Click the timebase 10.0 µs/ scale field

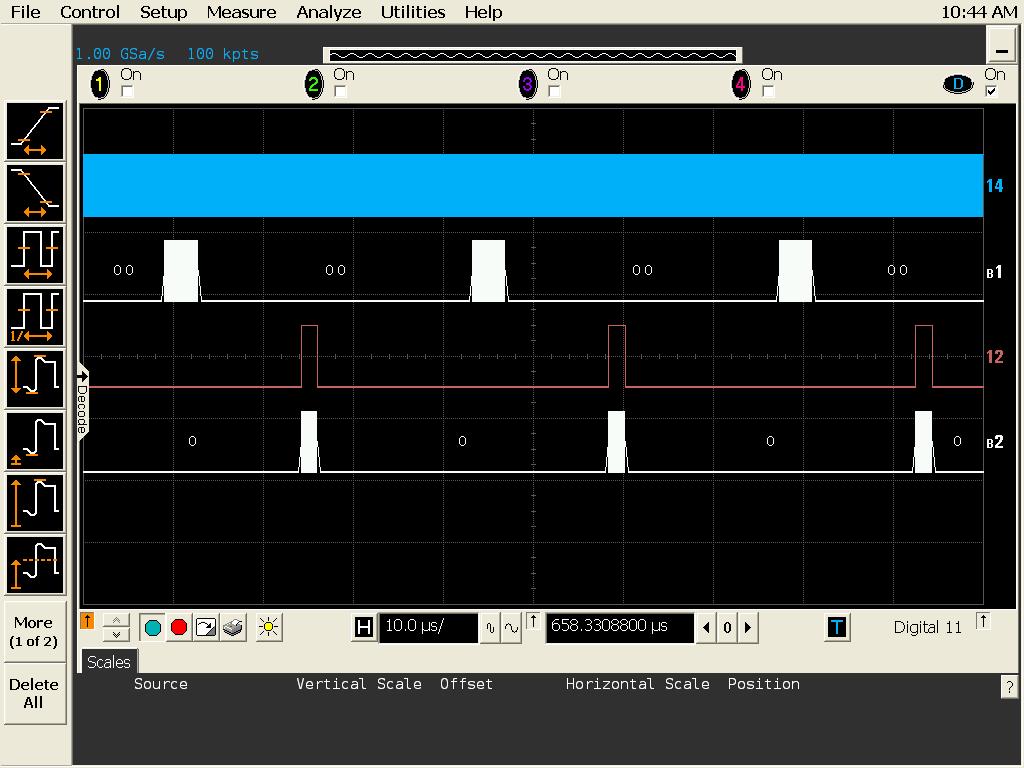pyautogui.click(x=428, y=628)
